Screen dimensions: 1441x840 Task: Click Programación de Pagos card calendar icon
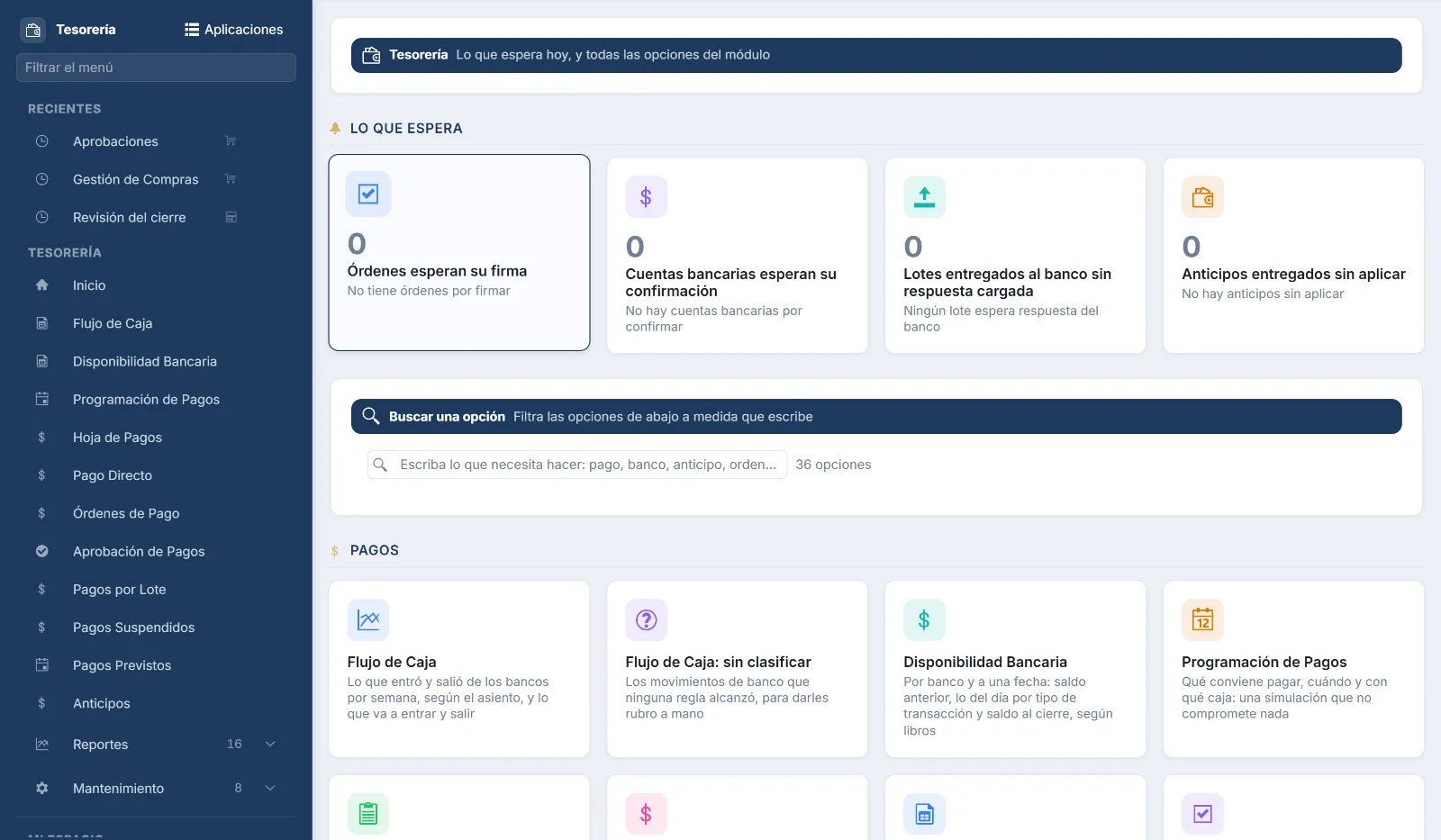coord(1202,620)
